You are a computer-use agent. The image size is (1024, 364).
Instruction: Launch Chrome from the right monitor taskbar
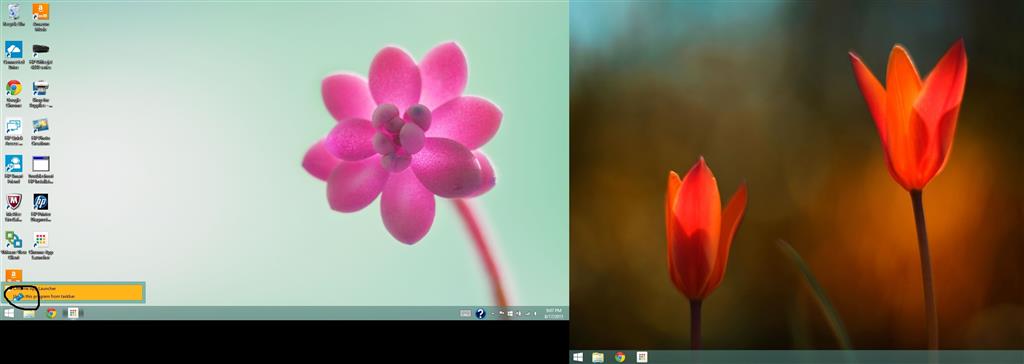(x=620, y=357)
